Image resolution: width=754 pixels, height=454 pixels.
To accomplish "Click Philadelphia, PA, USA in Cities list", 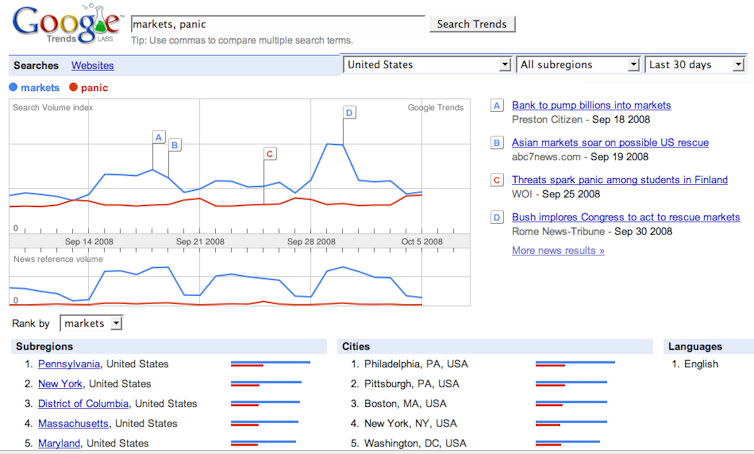I will (416, 364).
